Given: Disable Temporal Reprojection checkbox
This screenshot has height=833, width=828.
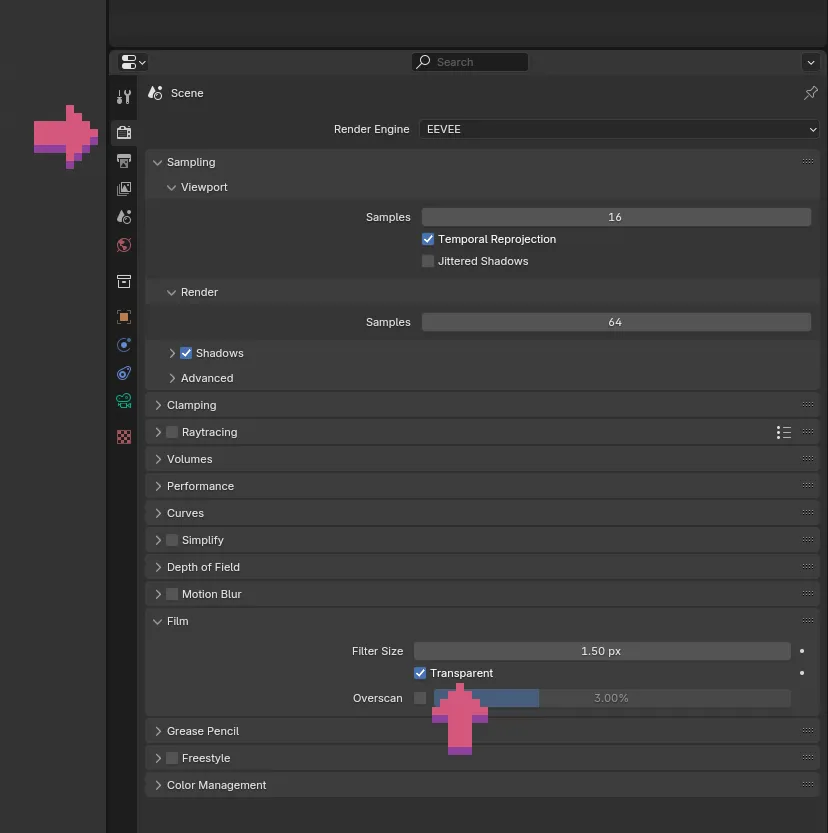Looking at the screenshot, I should [428, 239].
